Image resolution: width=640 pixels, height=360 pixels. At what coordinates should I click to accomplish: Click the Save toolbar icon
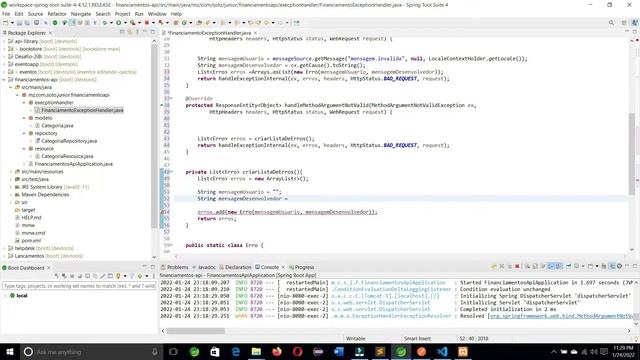pyautogui.click(x=19, y=23)
